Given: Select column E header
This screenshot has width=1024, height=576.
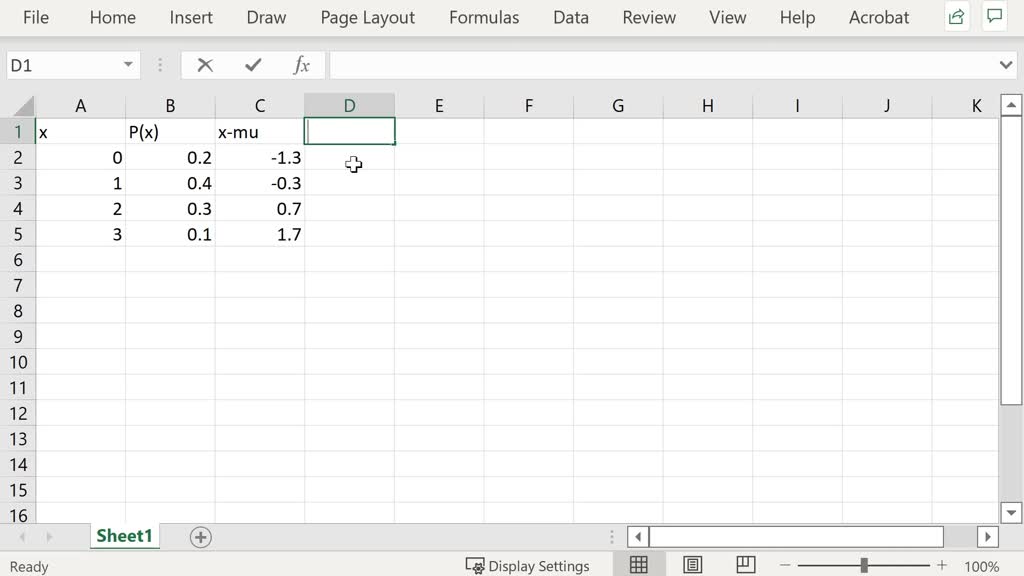Looking at the screenshot, I should click(x=439, y=106).
